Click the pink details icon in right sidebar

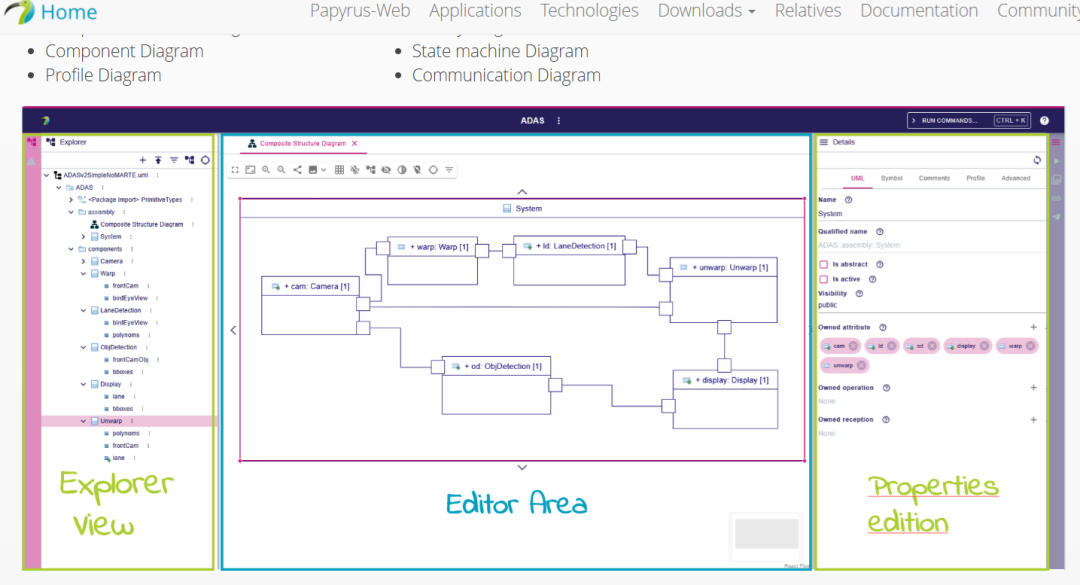1056,142
